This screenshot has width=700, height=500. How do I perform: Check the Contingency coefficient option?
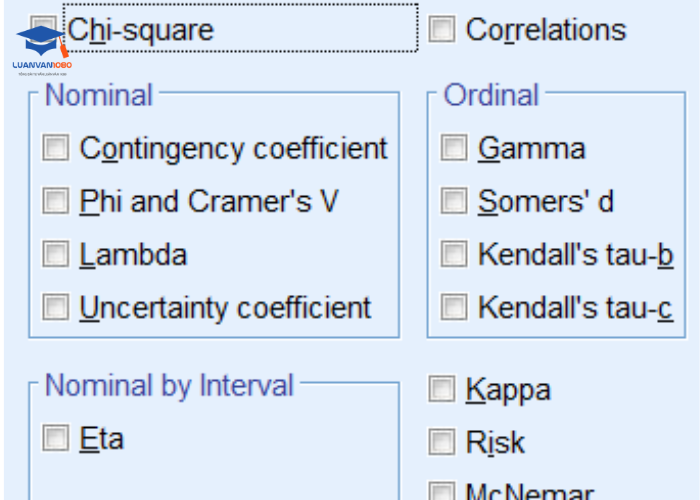(x=56, y=148)
